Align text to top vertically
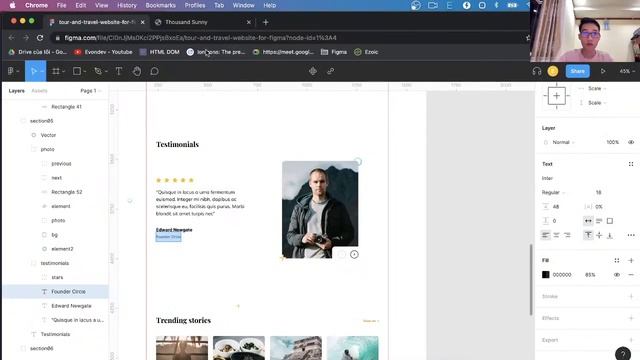The image size is (640, 360). (x=588, y=235)
